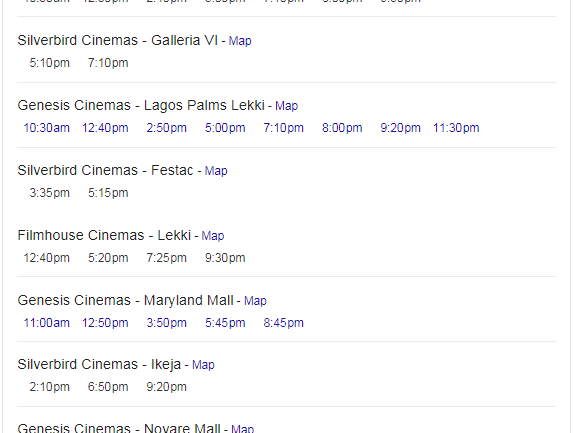Open Map link for Filmhouse Cinemas Lekki

click(213, 236)
